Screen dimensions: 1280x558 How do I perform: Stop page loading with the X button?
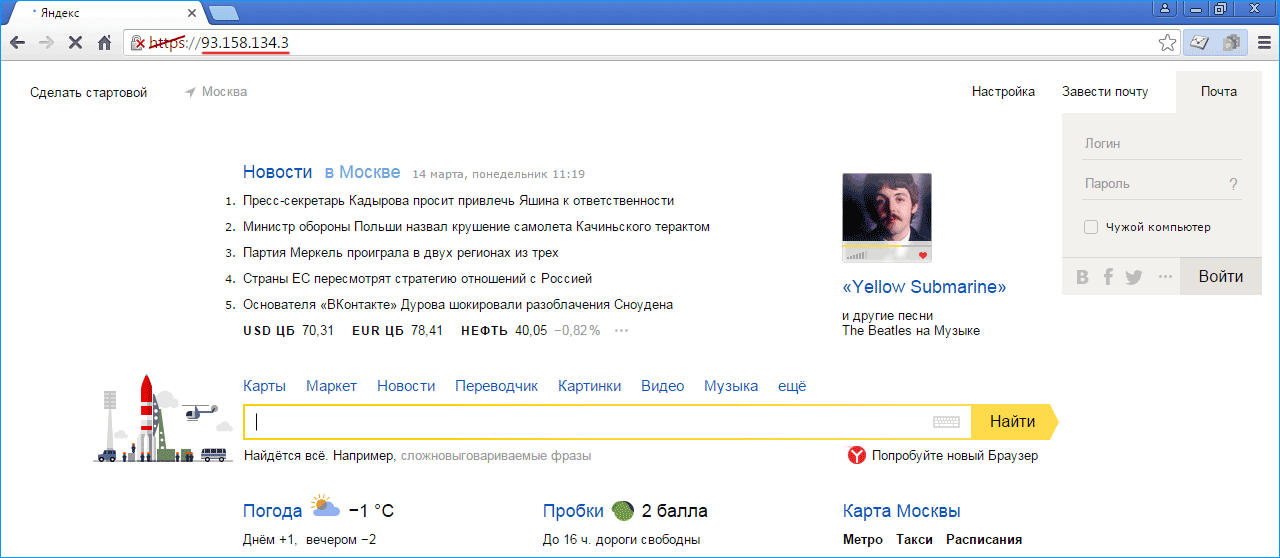[x=74, y=43]
